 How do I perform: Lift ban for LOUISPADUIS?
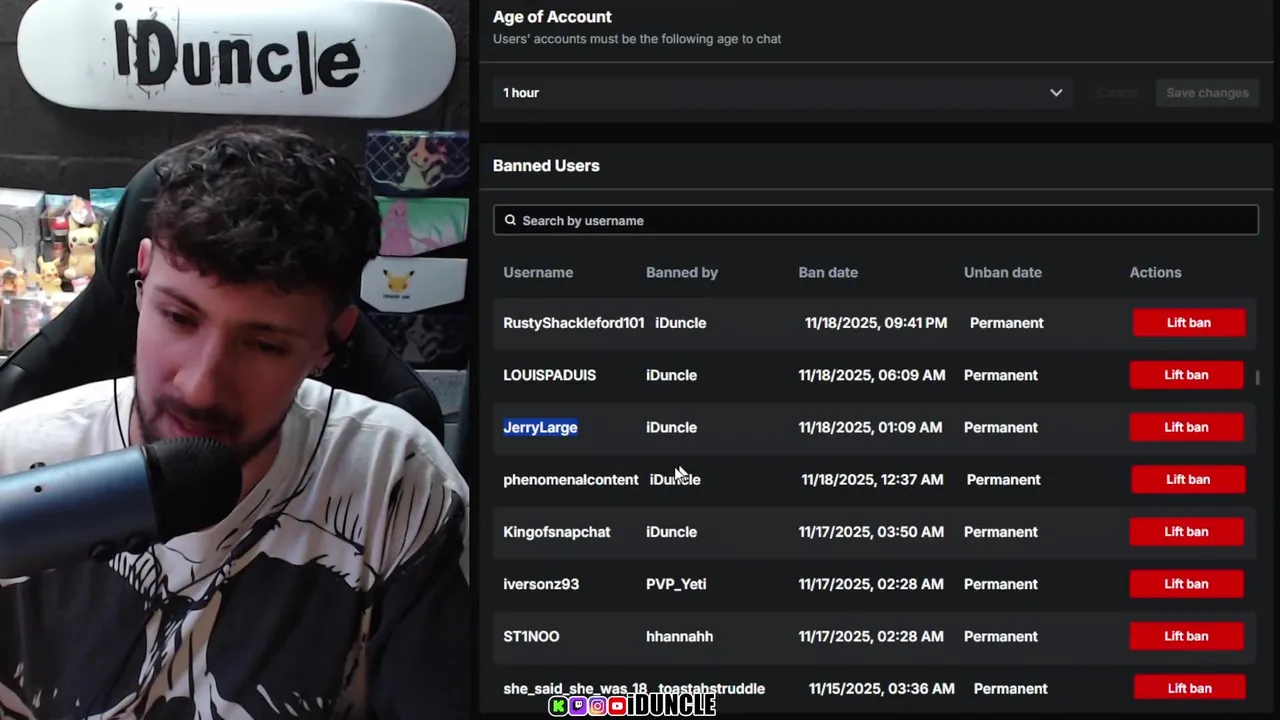coord(1186,375)
